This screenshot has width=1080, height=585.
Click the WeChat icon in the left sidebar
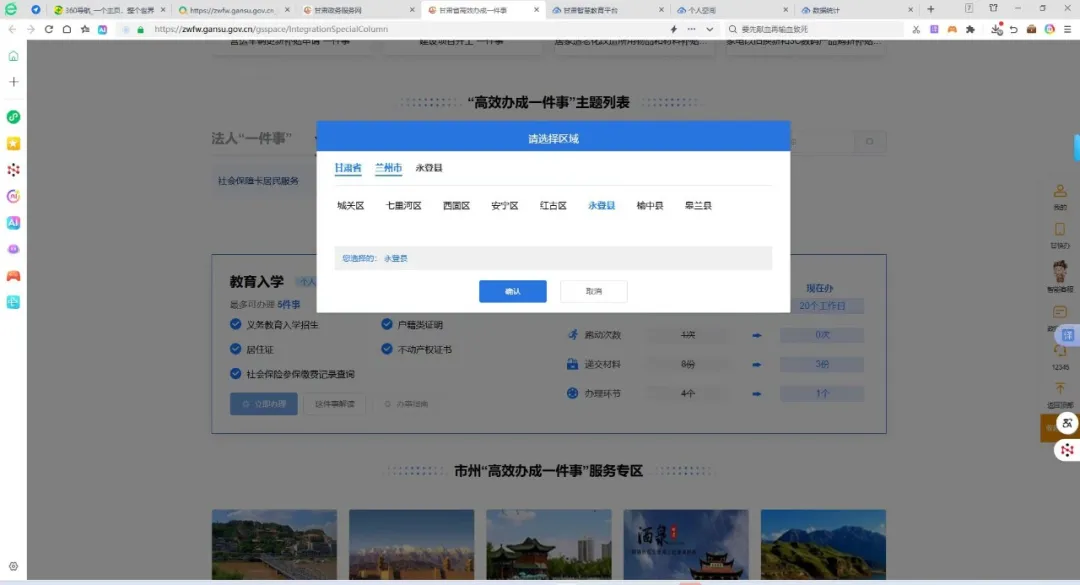pos(13,117)
